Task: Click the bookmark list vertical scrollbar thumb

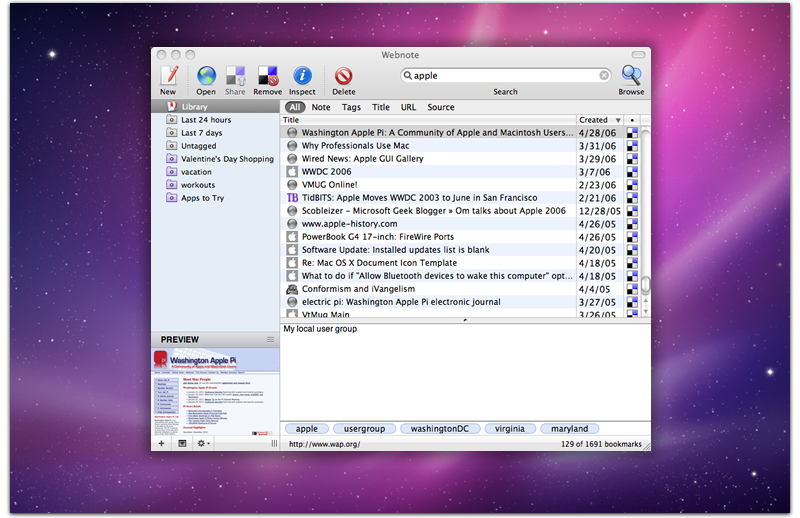Action: 645,286
